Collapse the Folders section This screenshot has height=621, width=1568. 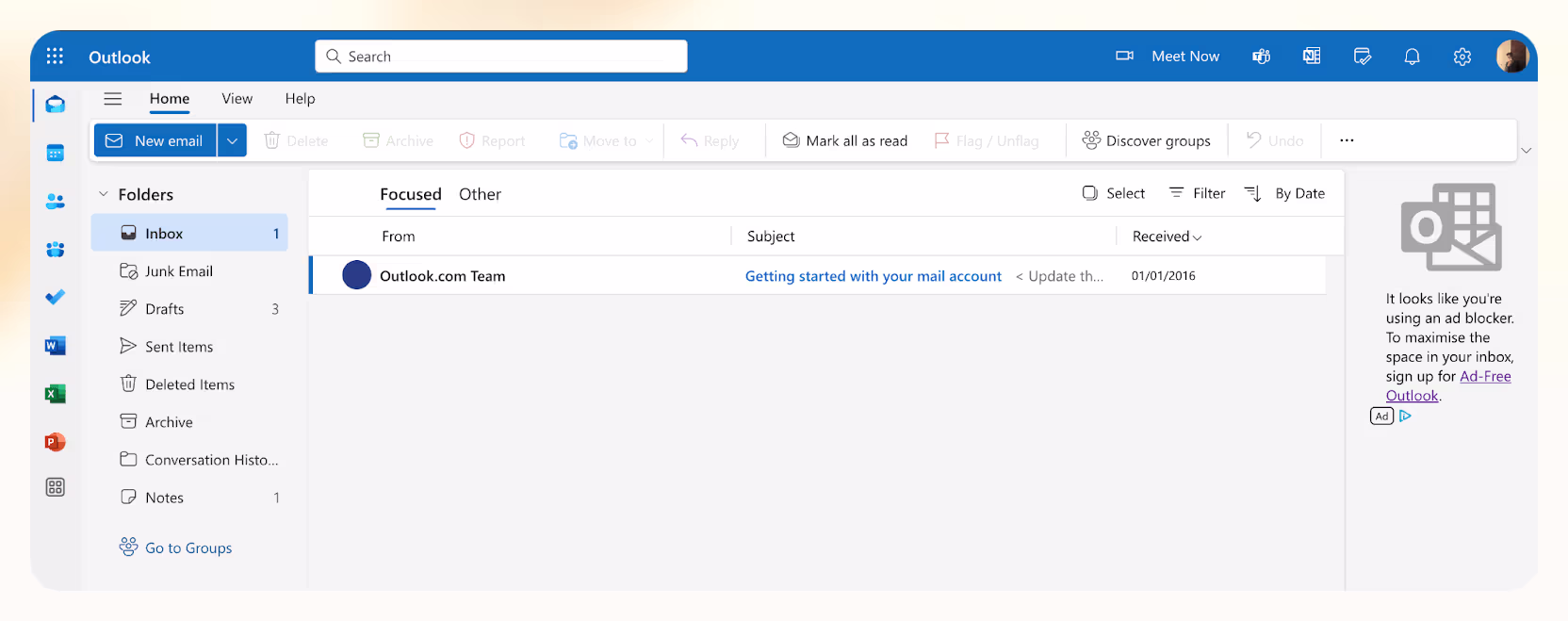104,194
